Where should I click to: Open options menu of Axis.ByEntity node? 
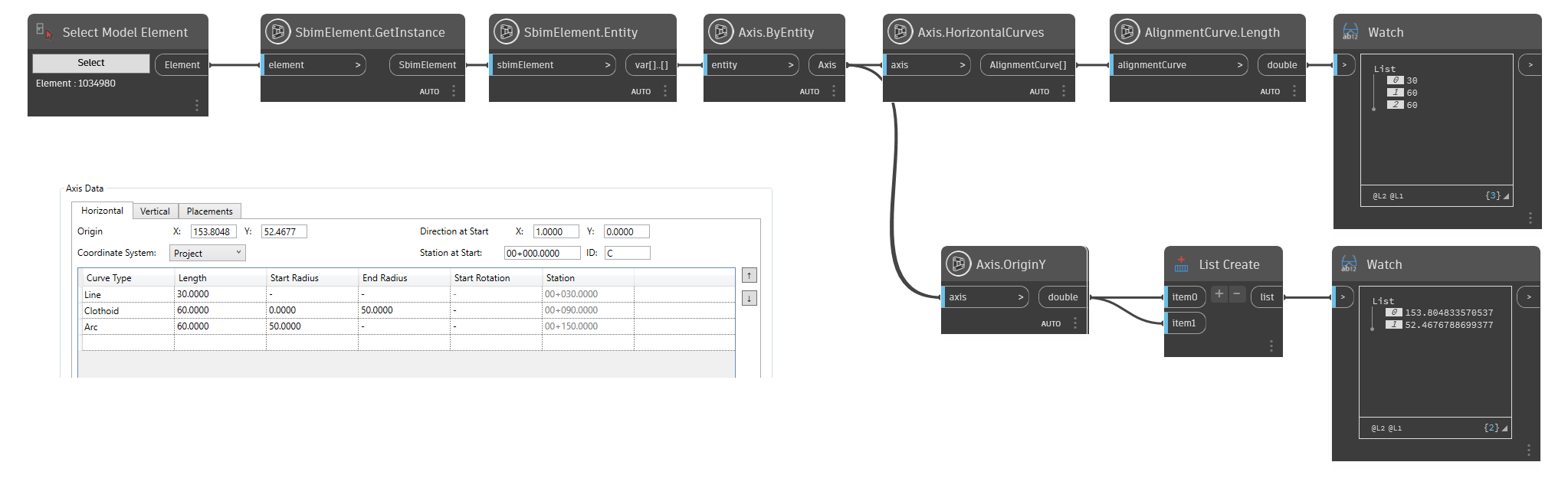pyautogui.click(x=834, y=91)
